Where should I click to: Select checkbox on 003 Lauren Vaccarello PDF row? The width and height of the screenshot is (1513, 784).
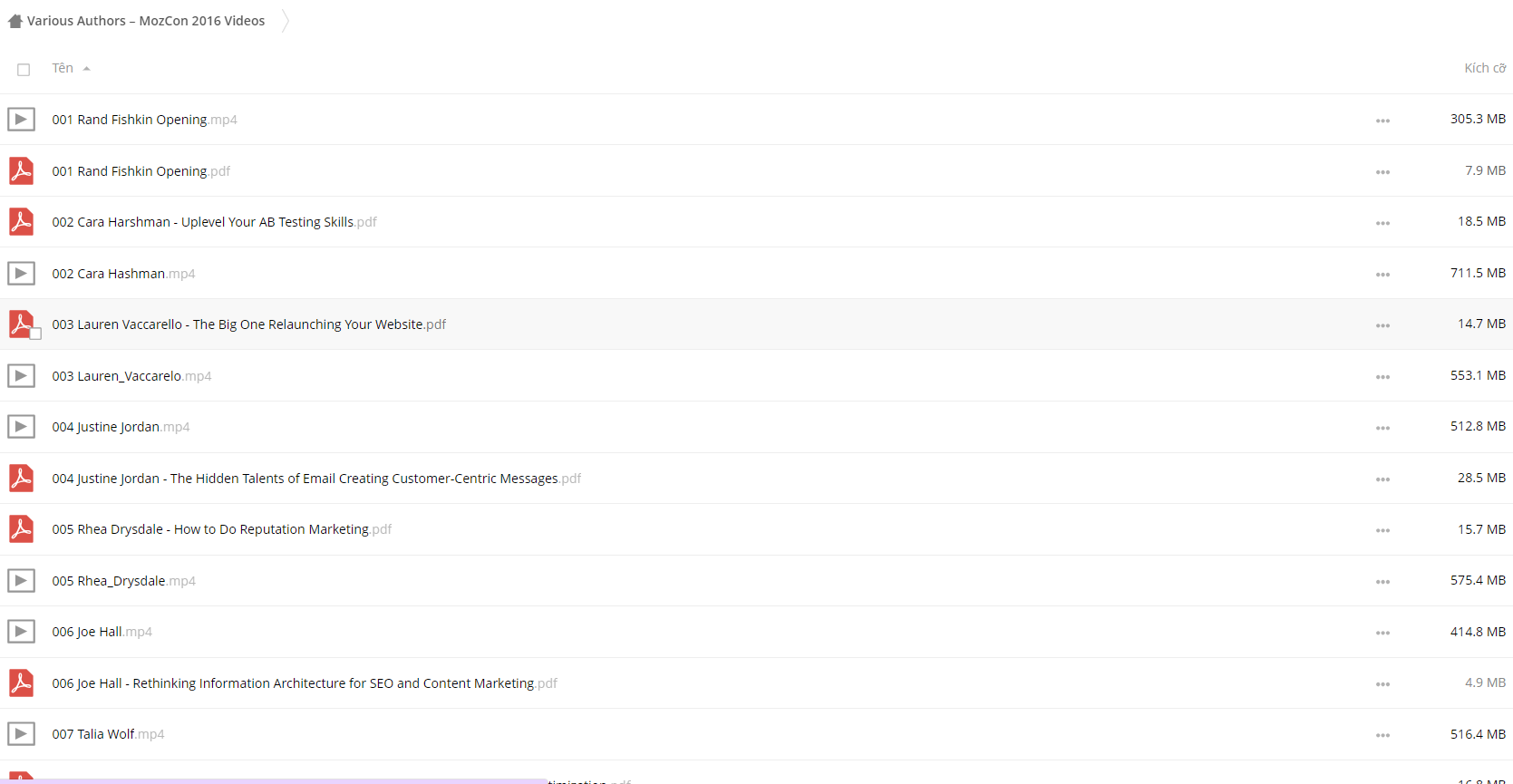point(35,334)
